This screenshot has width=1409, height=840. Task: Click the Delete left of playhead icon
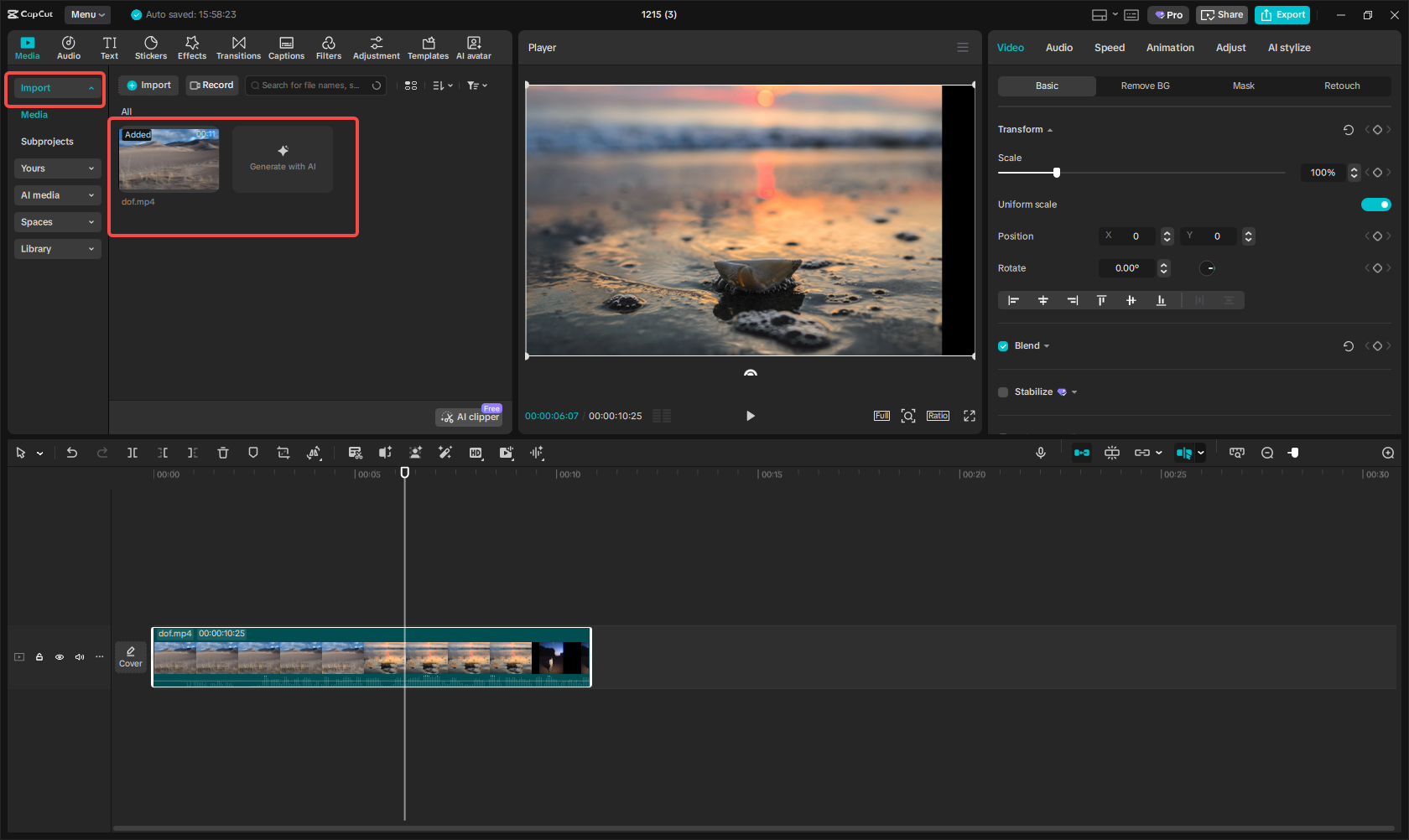(x=163, y=453)
